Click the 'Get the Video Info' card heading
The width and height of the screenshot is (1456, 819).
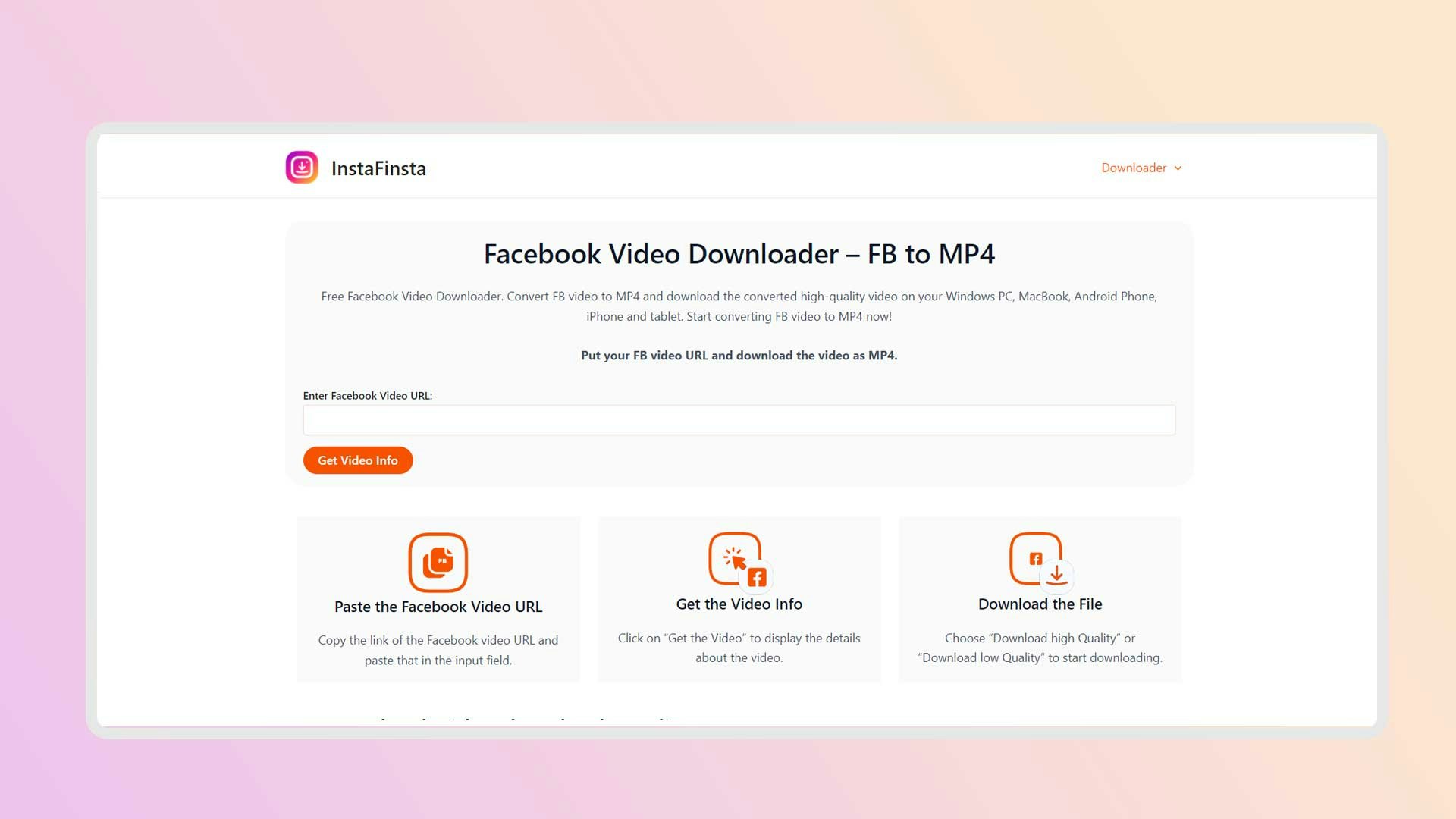coord(739,604)
